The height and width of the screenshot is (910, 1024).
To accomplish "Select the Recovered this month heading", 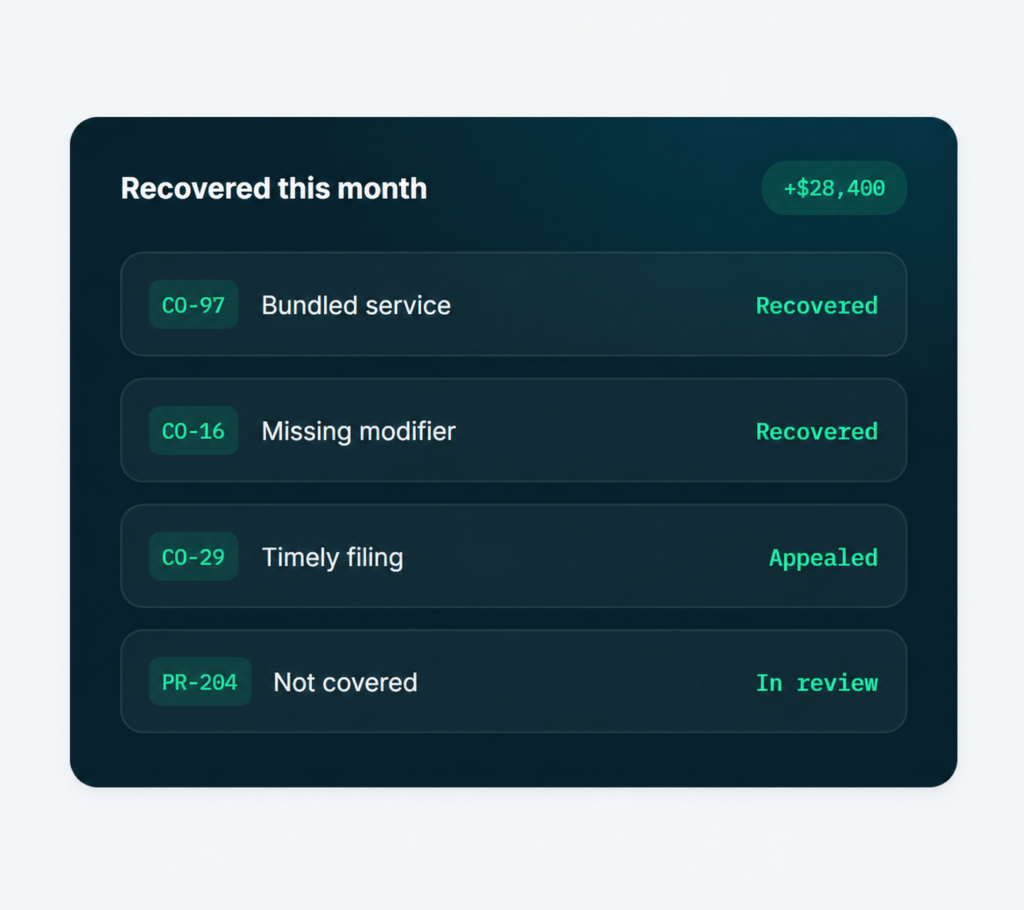I will pos(274,188).
